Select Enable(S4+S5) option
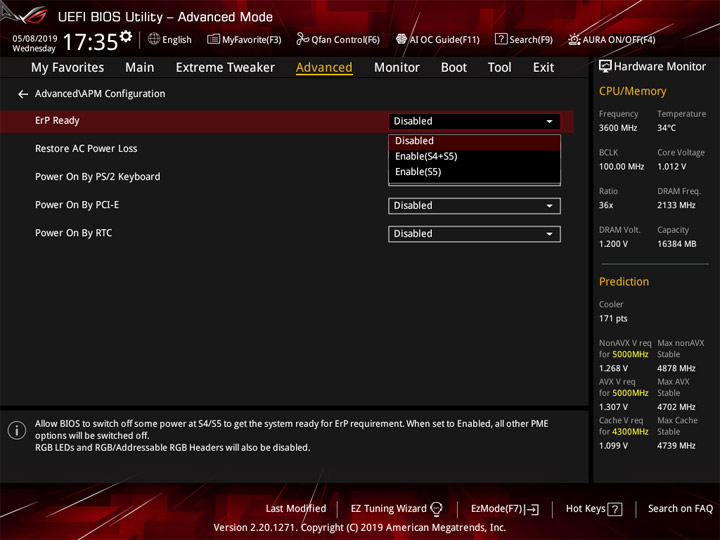The image size is (720, 540). 474,156
